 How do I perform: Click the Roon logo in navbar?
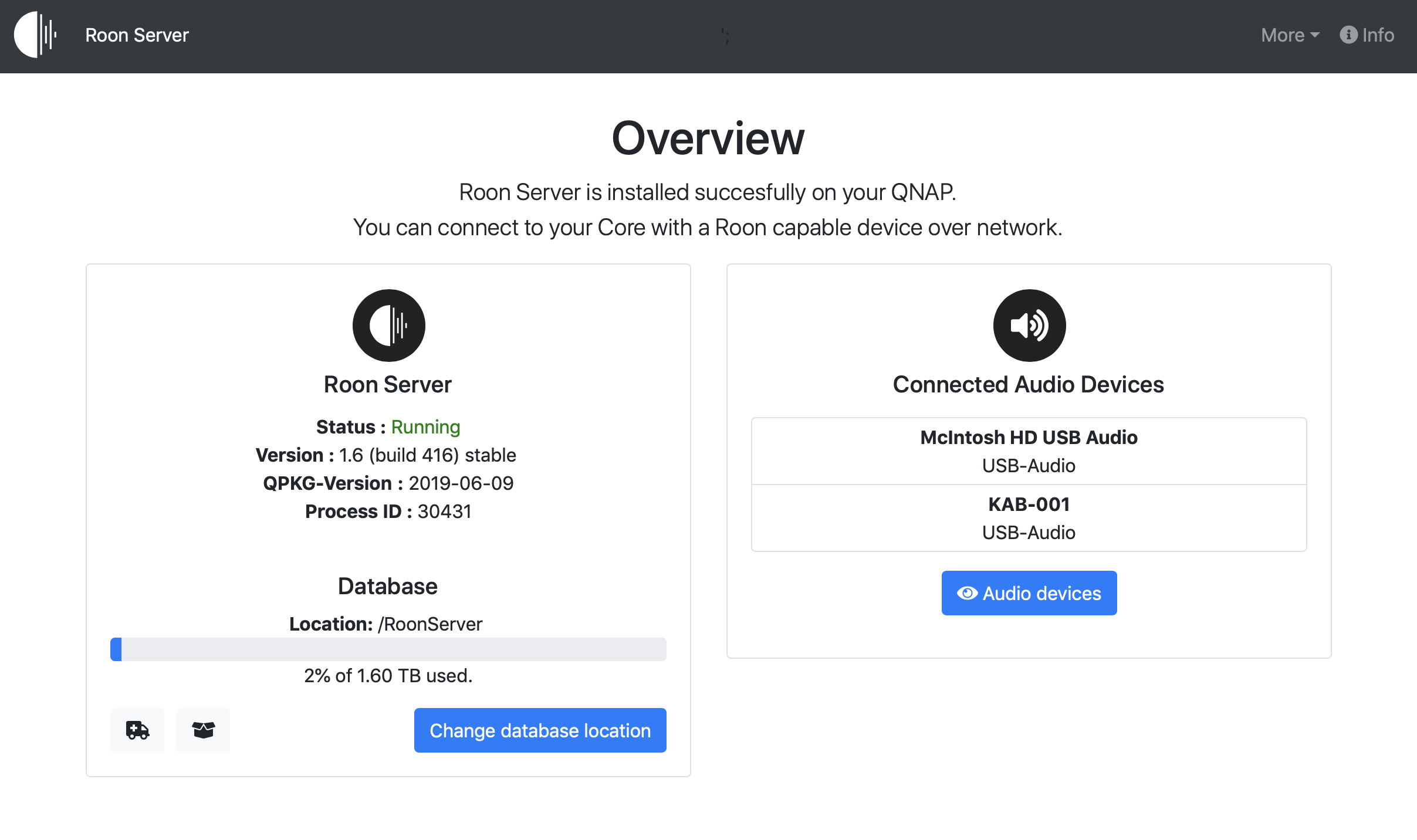[x=36, y=35]
